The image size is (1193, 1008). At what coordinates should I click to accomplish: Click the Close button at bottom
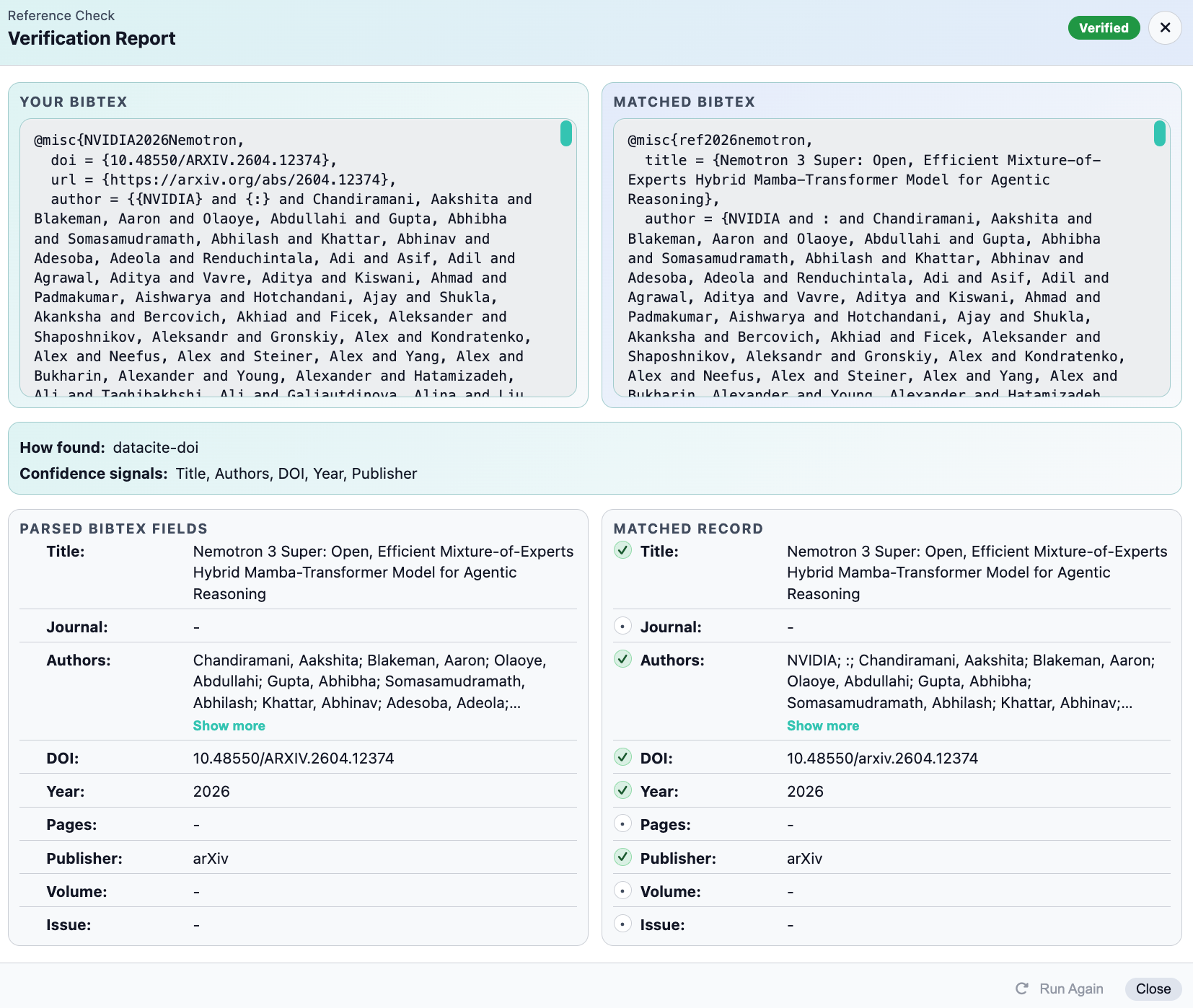[1153, 989]
